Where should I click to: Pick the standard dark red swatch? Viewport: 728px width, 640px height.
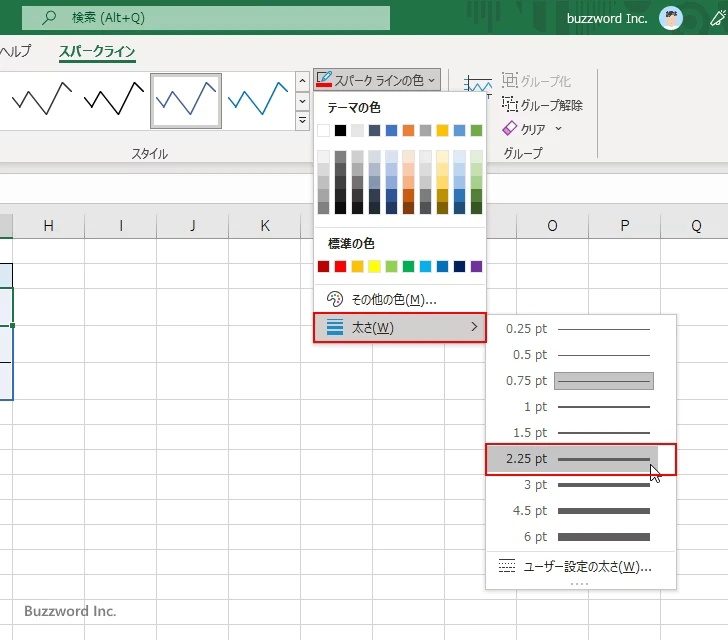click(x=324, y=266)
